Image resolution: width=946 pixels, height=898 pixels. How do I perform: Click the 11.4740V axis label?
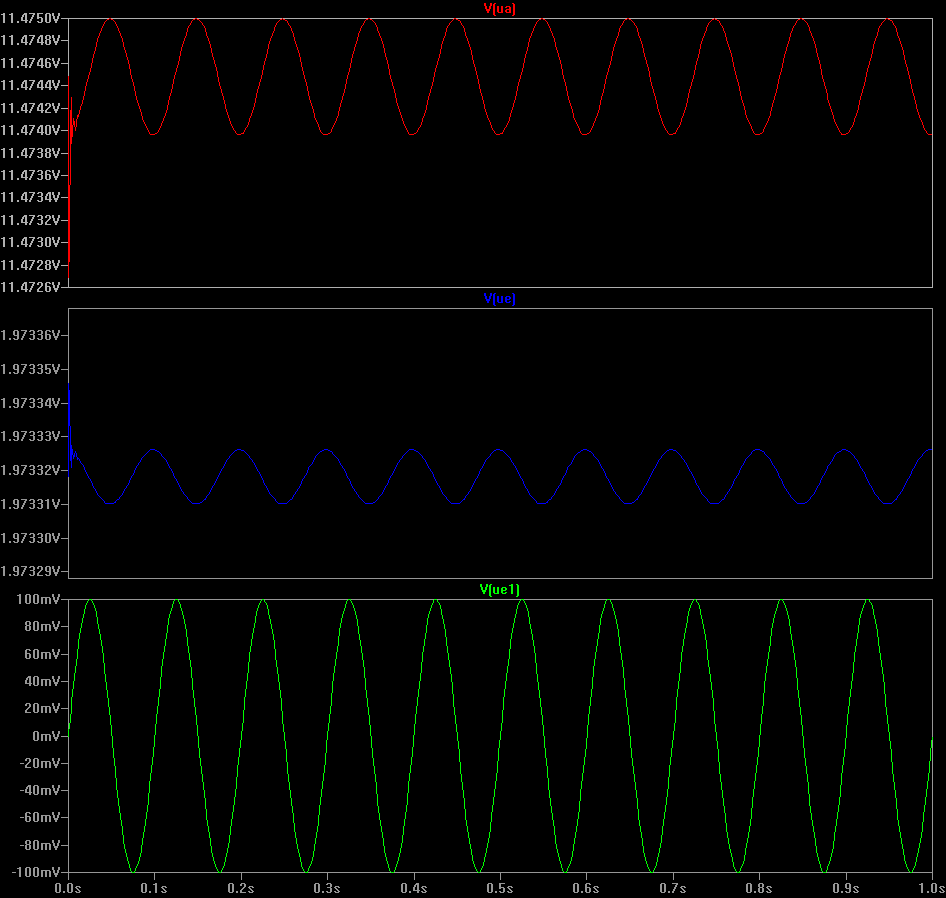(30, 130)
